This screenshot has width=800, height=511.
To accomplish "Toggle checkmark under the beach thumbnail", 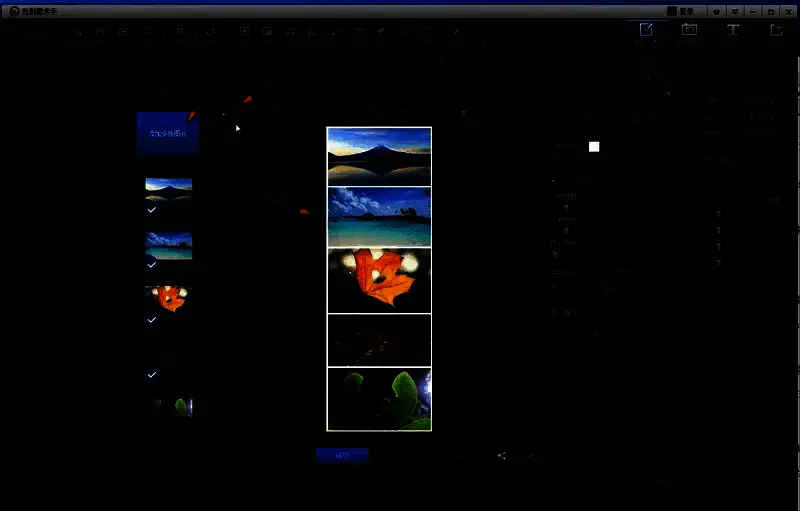I will 152,265.
